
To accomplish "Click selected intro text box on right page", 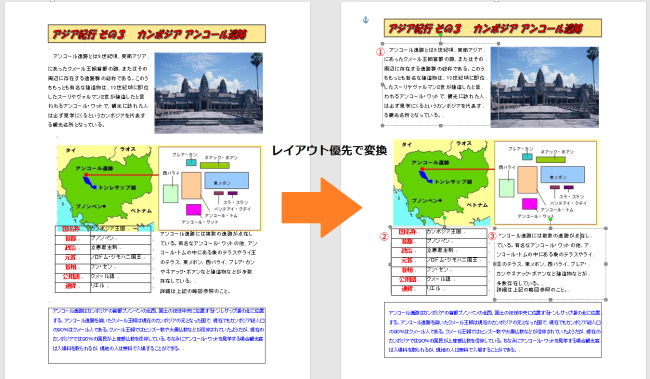I will pos(440,84).
